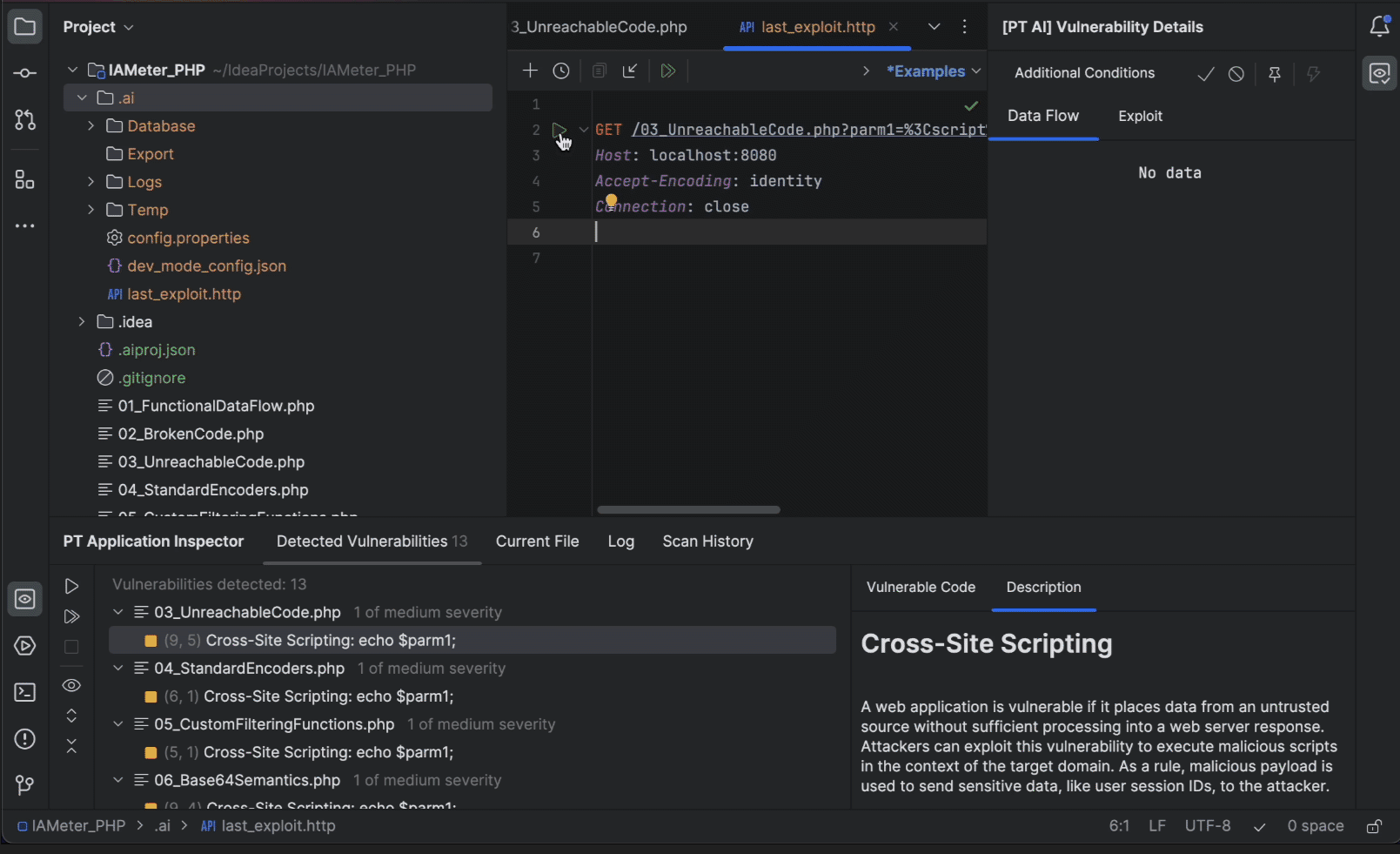Viewport: 1400px width, 854px height.
Task: Click LF line separator in status bar
Action: [x=1157, y=826]
